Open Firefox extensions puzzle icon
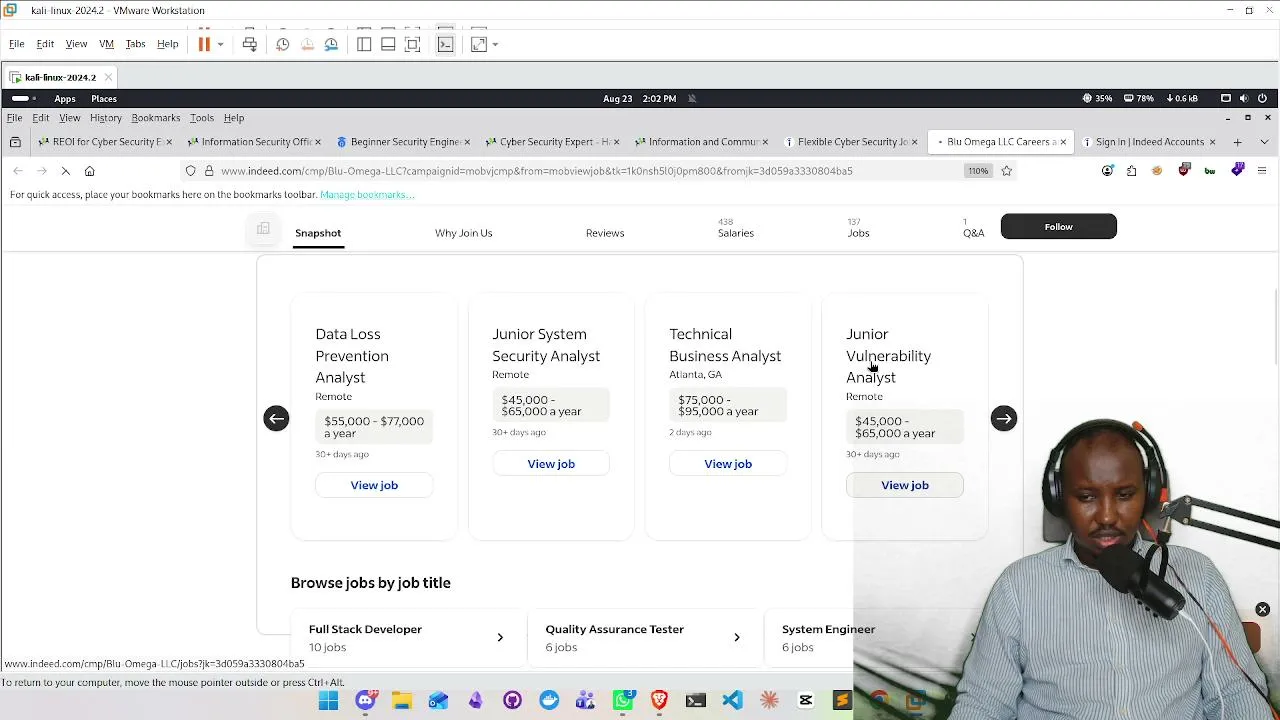Viewport: 1280px width, 720px height. (x=1132, y=171)
